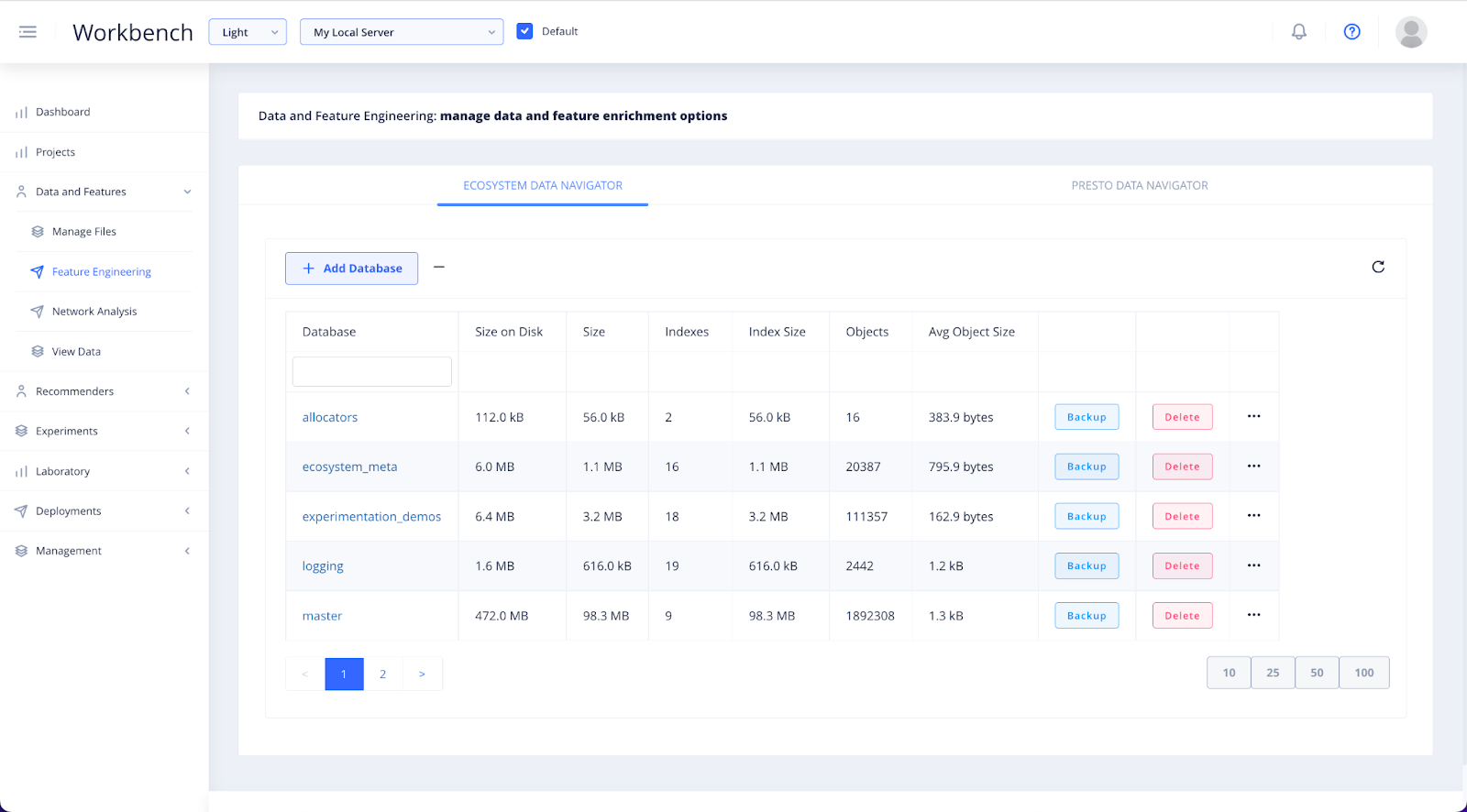Expand the Deployments section chevron

pyautogui.click(x=187, y=510)
